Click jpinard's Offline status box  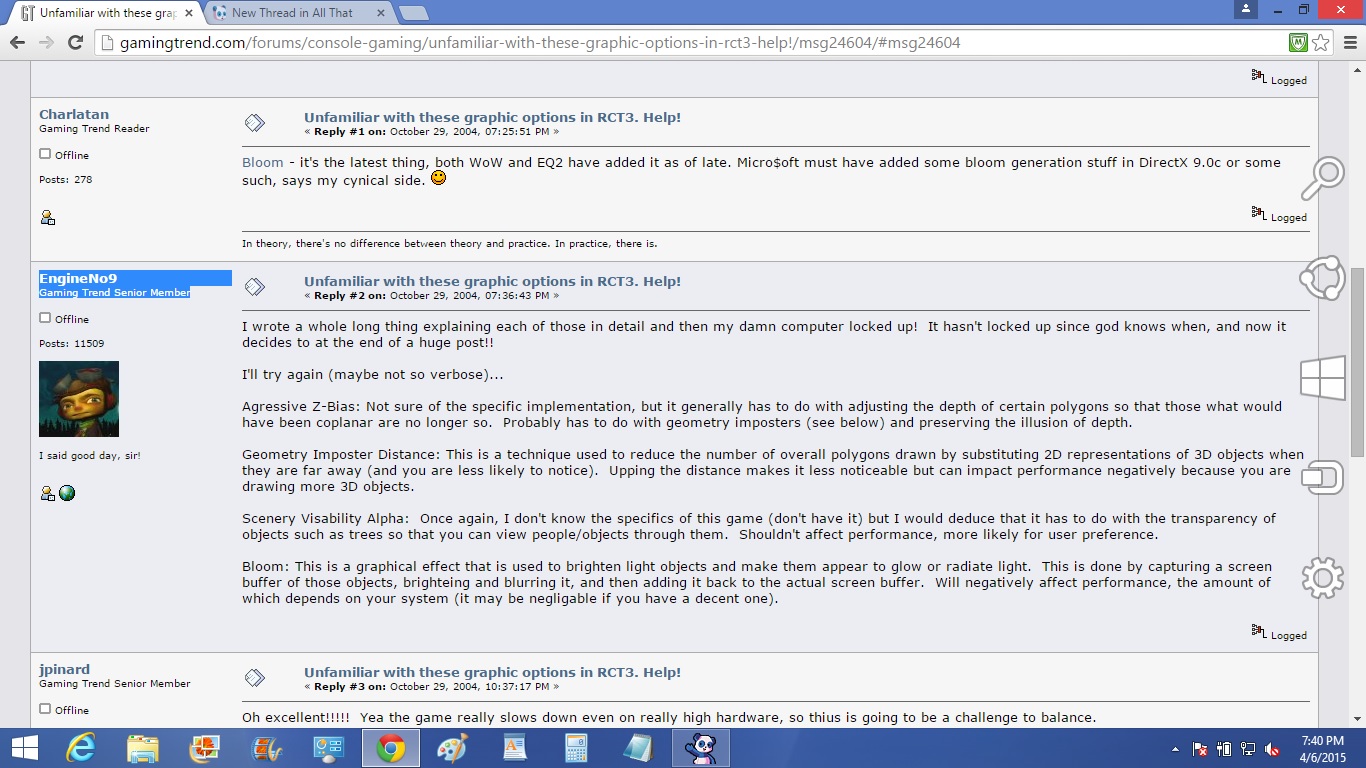(45, 709)
